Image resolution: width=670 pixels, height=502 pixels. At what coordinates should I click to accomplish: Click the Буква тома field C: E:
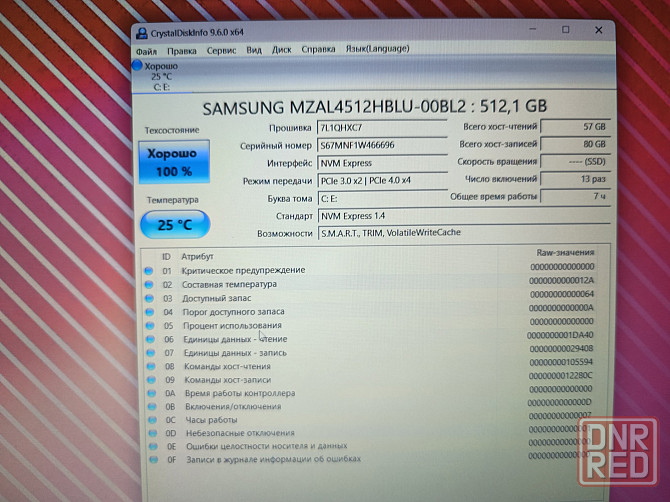pos(382,199)
